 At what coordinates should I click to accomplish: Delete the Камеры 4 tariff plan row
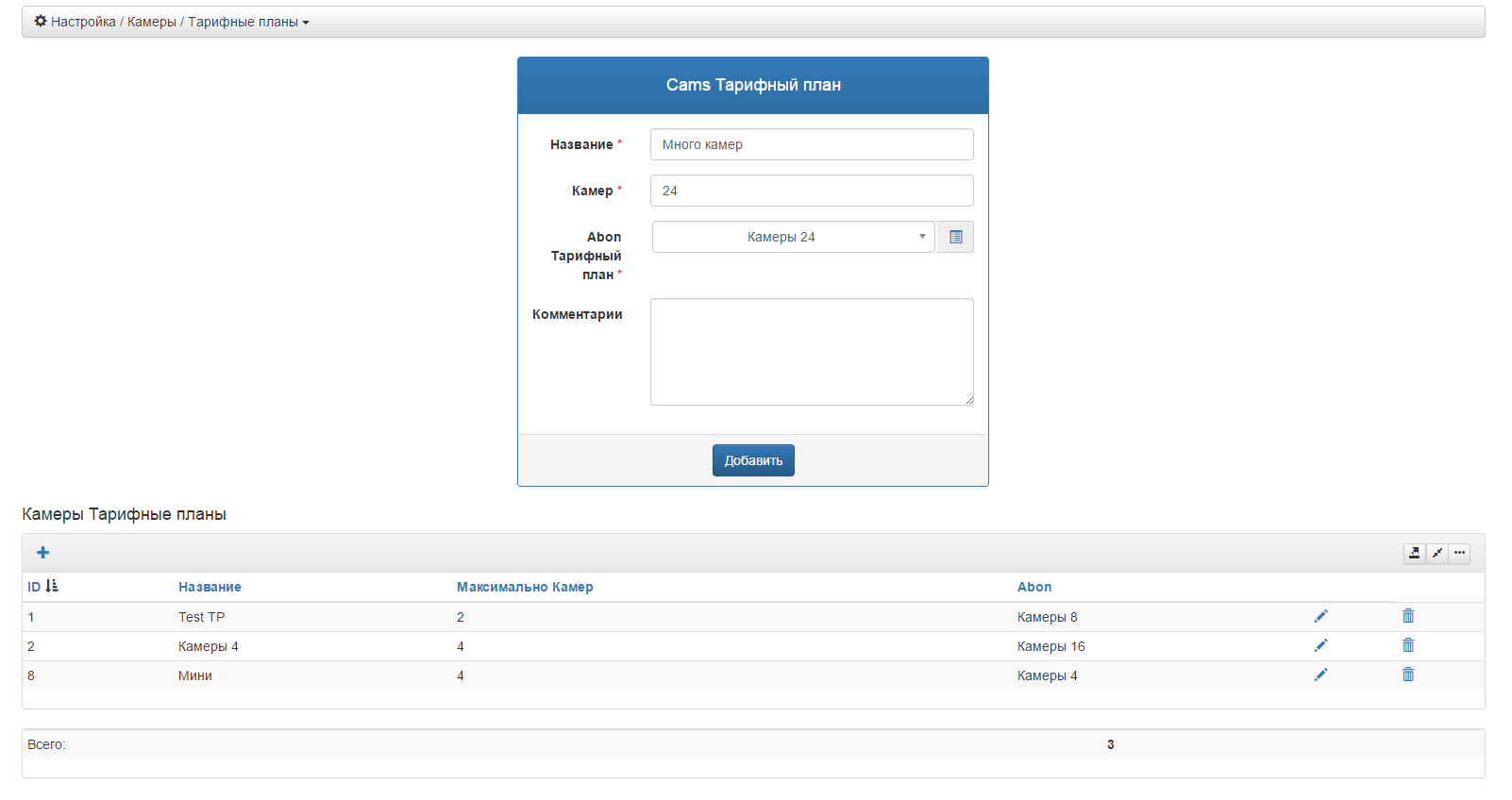(x=1408, y=645)
